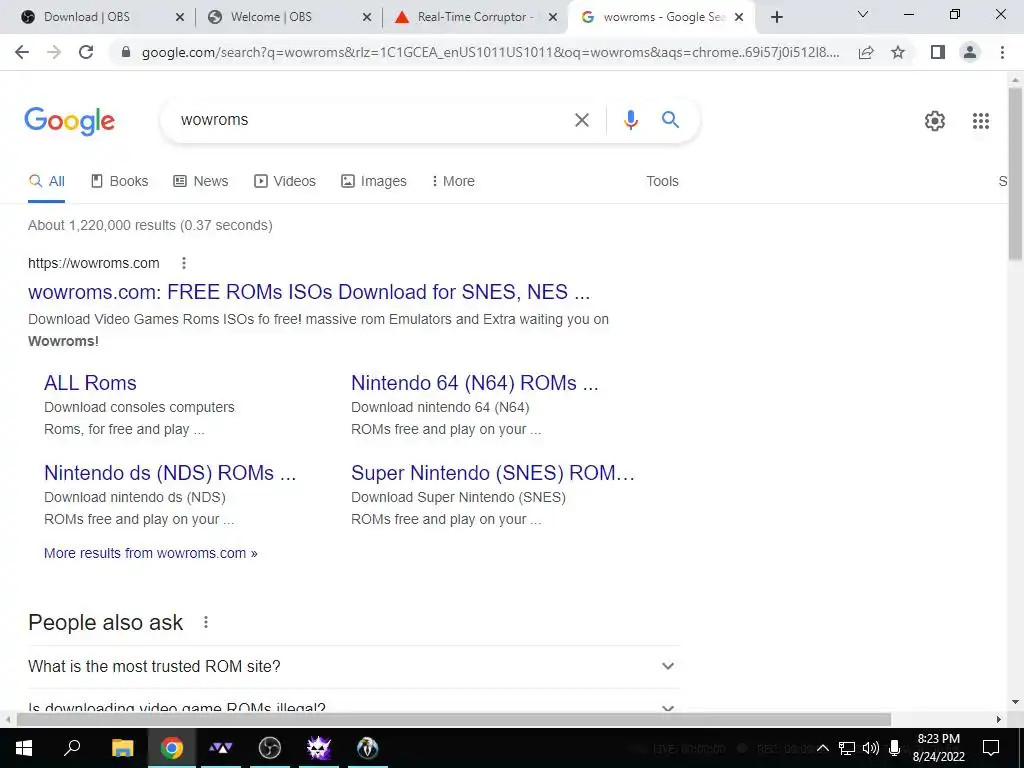Share this page via address bar icon
This screenshot has height=768, width=1024.
click(866, 52)
